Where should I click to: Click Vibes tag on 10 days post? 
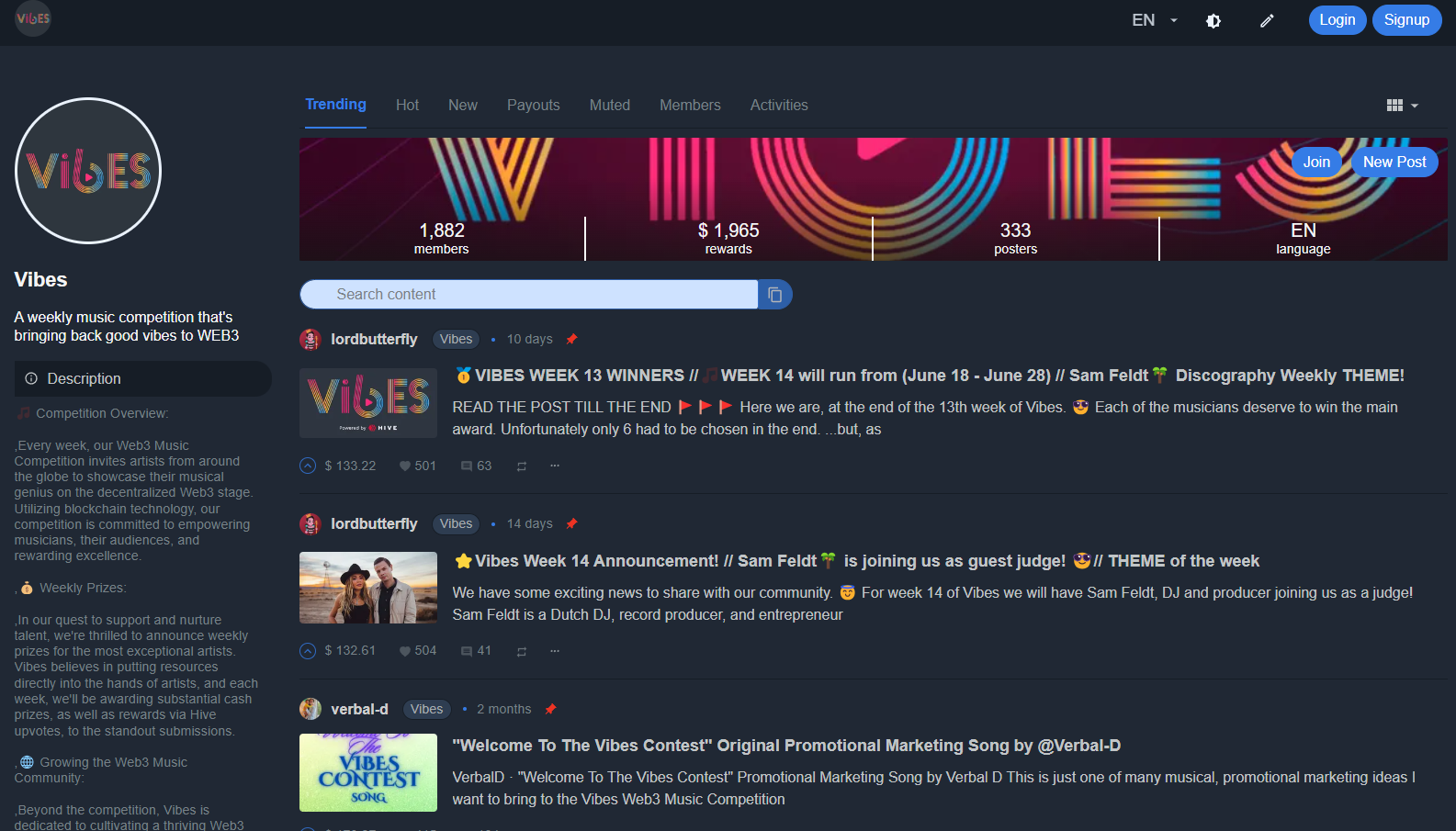[x=456, y=340]
